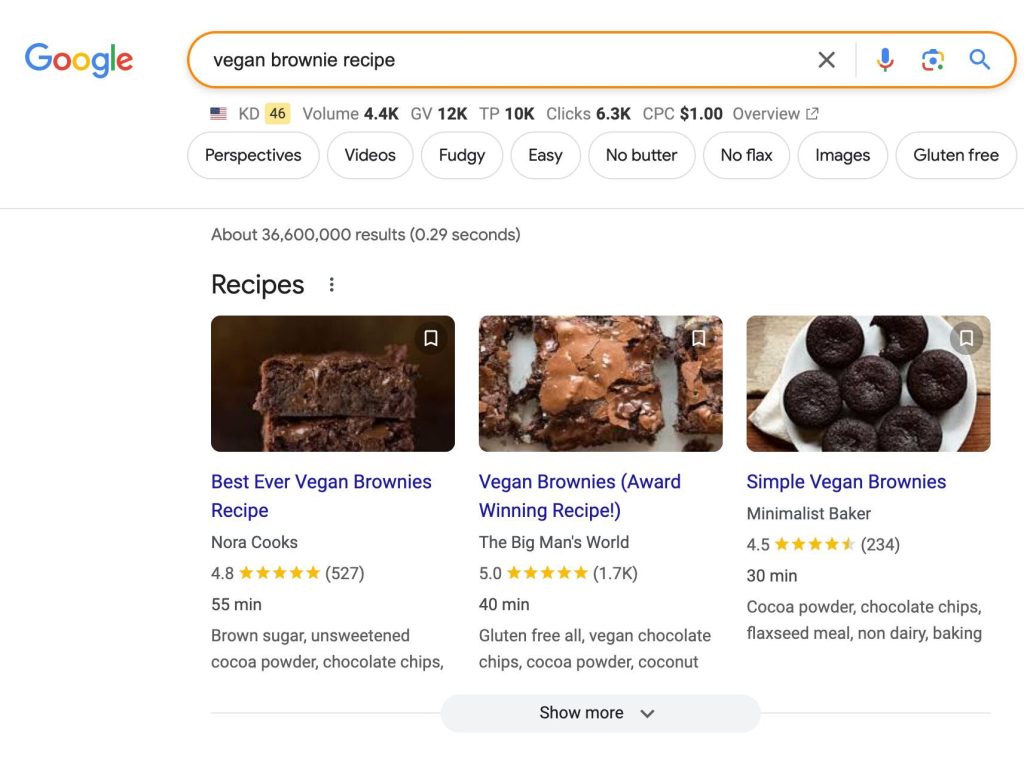Open Overview via the external link icon

coord(813,113)
